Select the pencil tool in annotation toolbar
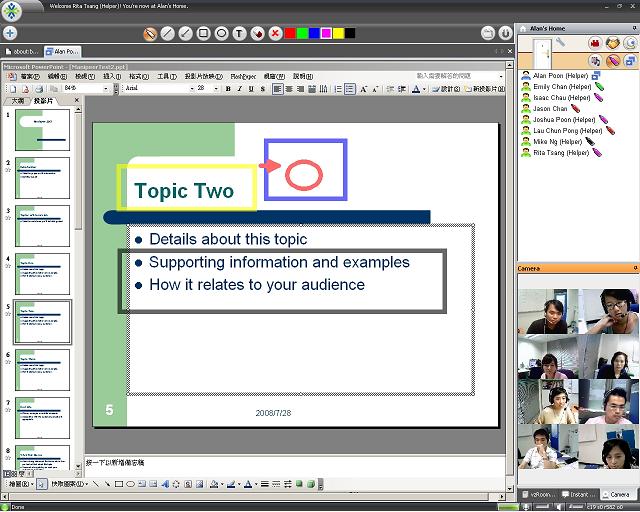640x512 pixels. [x=150, y=33]
